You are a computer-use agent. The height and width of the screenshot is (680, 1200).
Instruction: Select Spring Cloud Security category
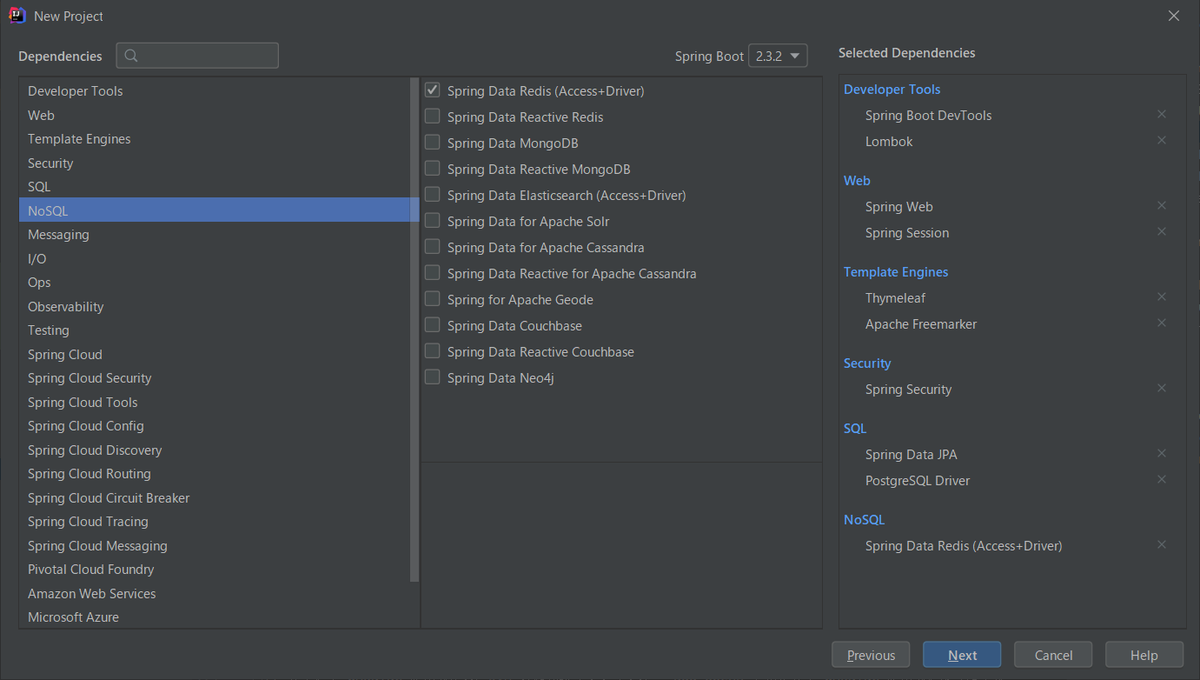[214, 378]
